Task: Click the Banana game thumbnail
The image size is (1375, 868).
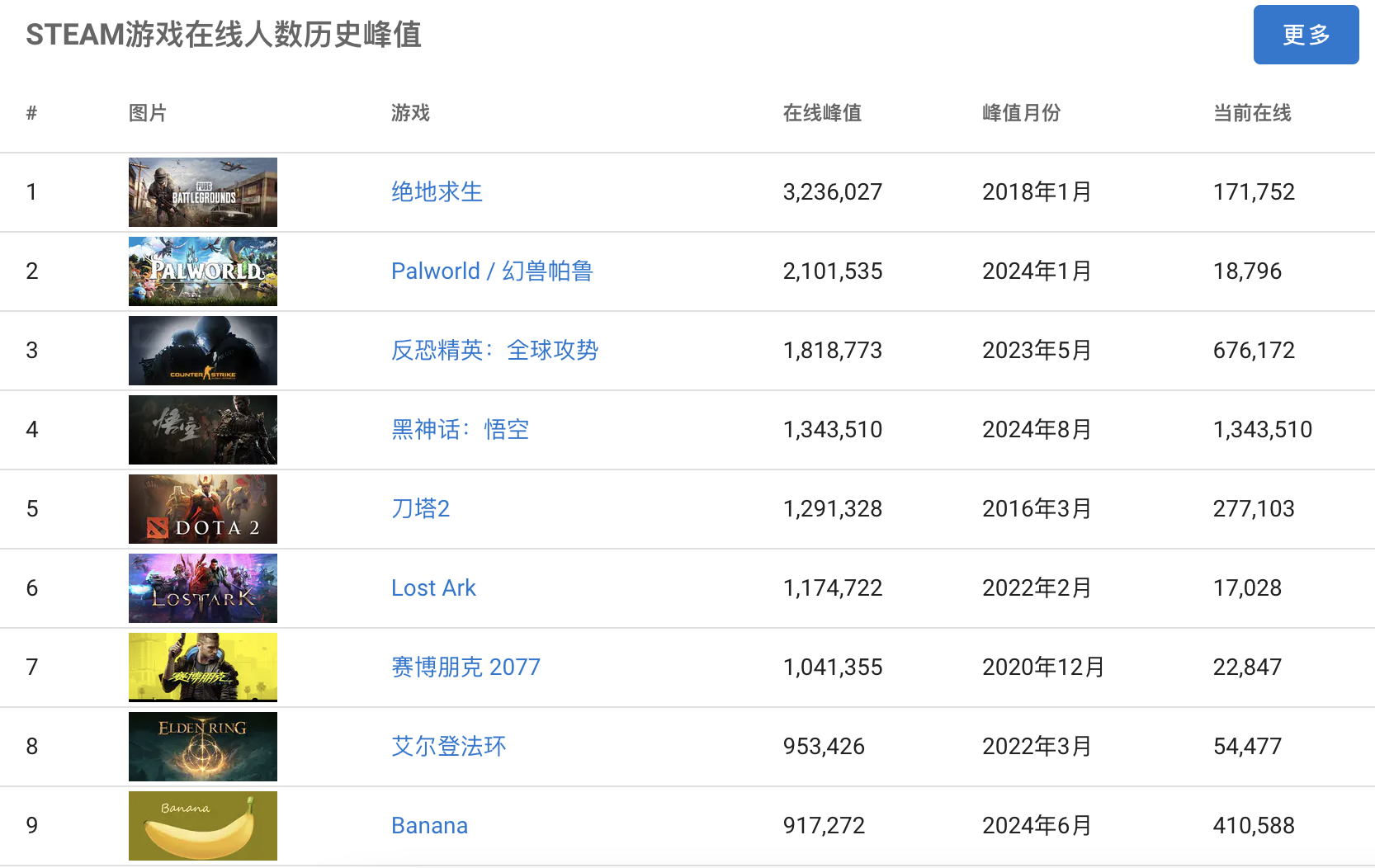Action: 203,826
